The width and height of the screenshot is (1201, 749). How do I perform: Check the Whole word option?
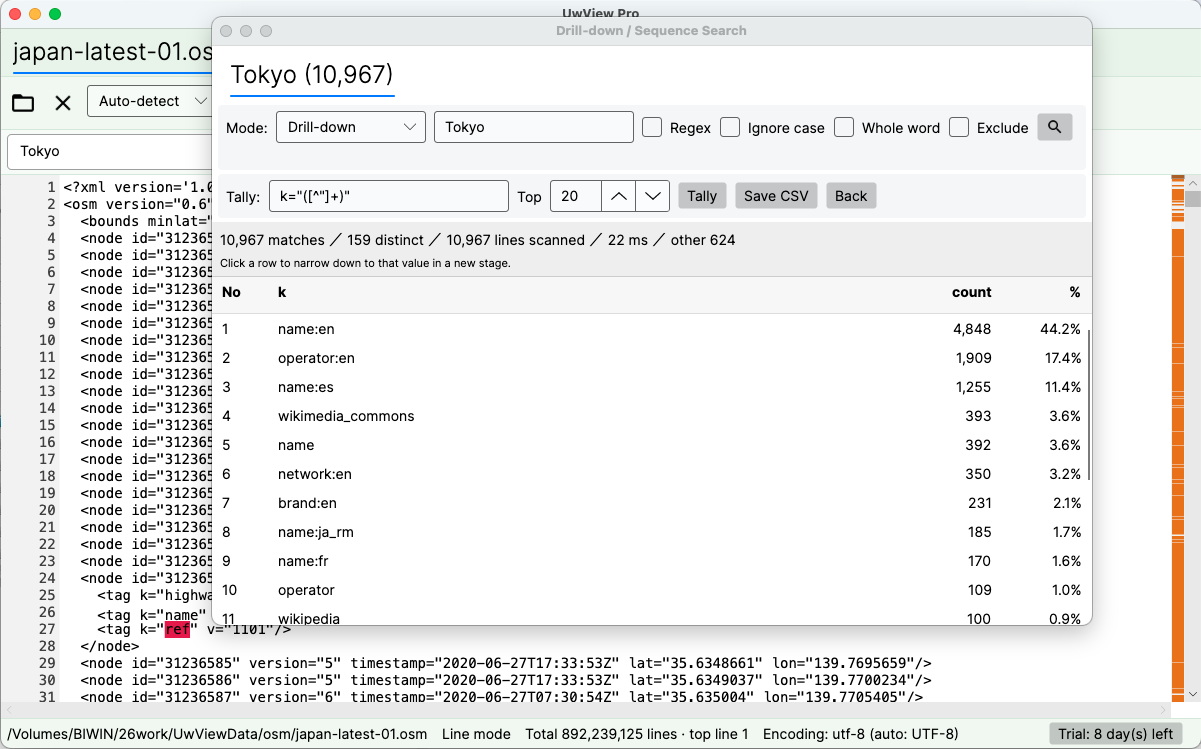pyautogui.click(x=844, y=127)
